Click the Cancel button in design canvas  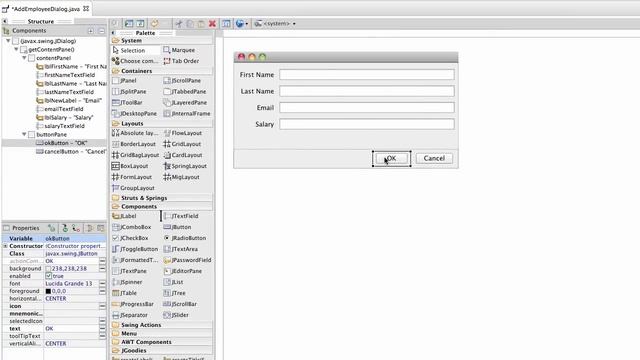point(434,158)
